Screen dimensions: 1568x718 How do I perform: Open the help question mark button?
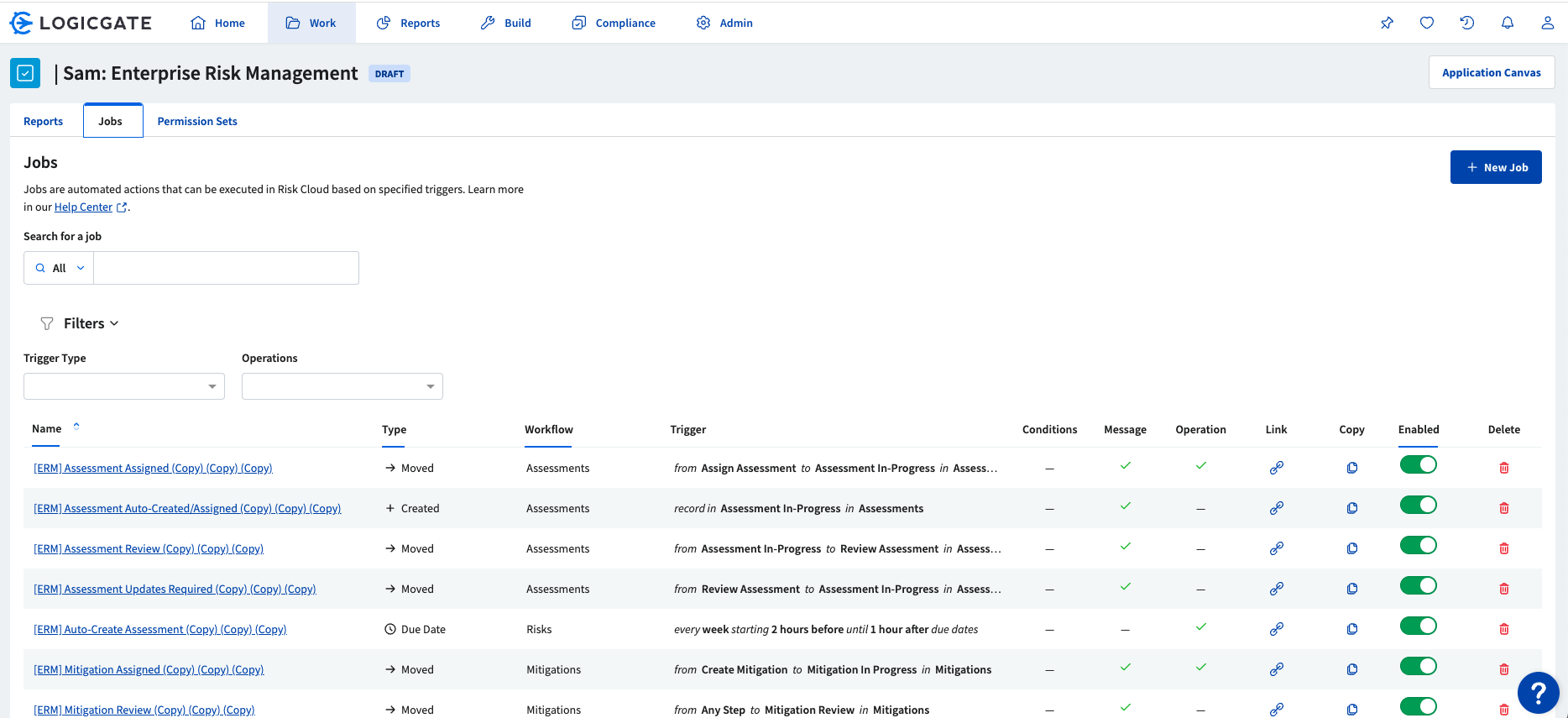point(1539,693)
